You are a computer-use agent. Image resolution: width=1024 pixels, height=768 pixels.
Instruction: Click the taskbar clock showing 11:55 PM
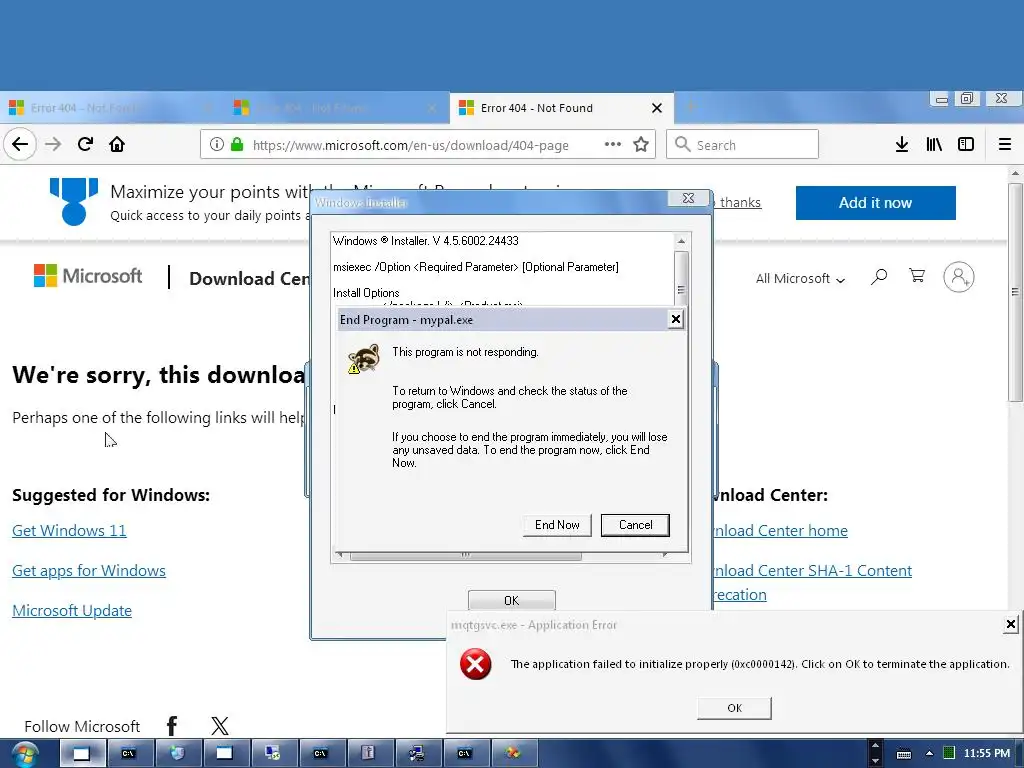987,754
